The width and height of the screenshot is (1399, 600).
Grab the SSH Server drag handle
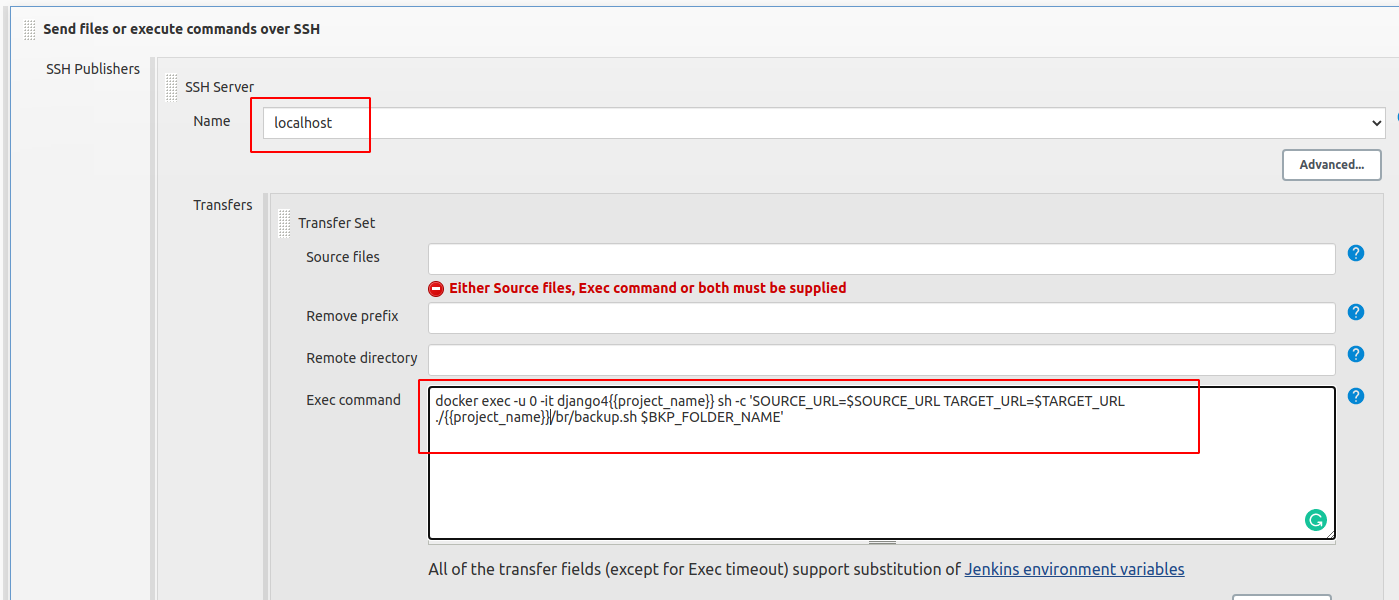pos(172,87)
